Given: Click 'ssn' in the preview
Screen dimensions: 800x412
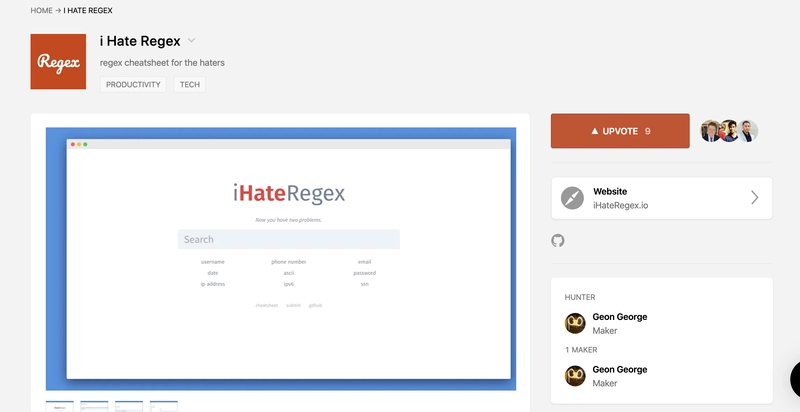Looking at the screenshot, I should coord(364,284).
